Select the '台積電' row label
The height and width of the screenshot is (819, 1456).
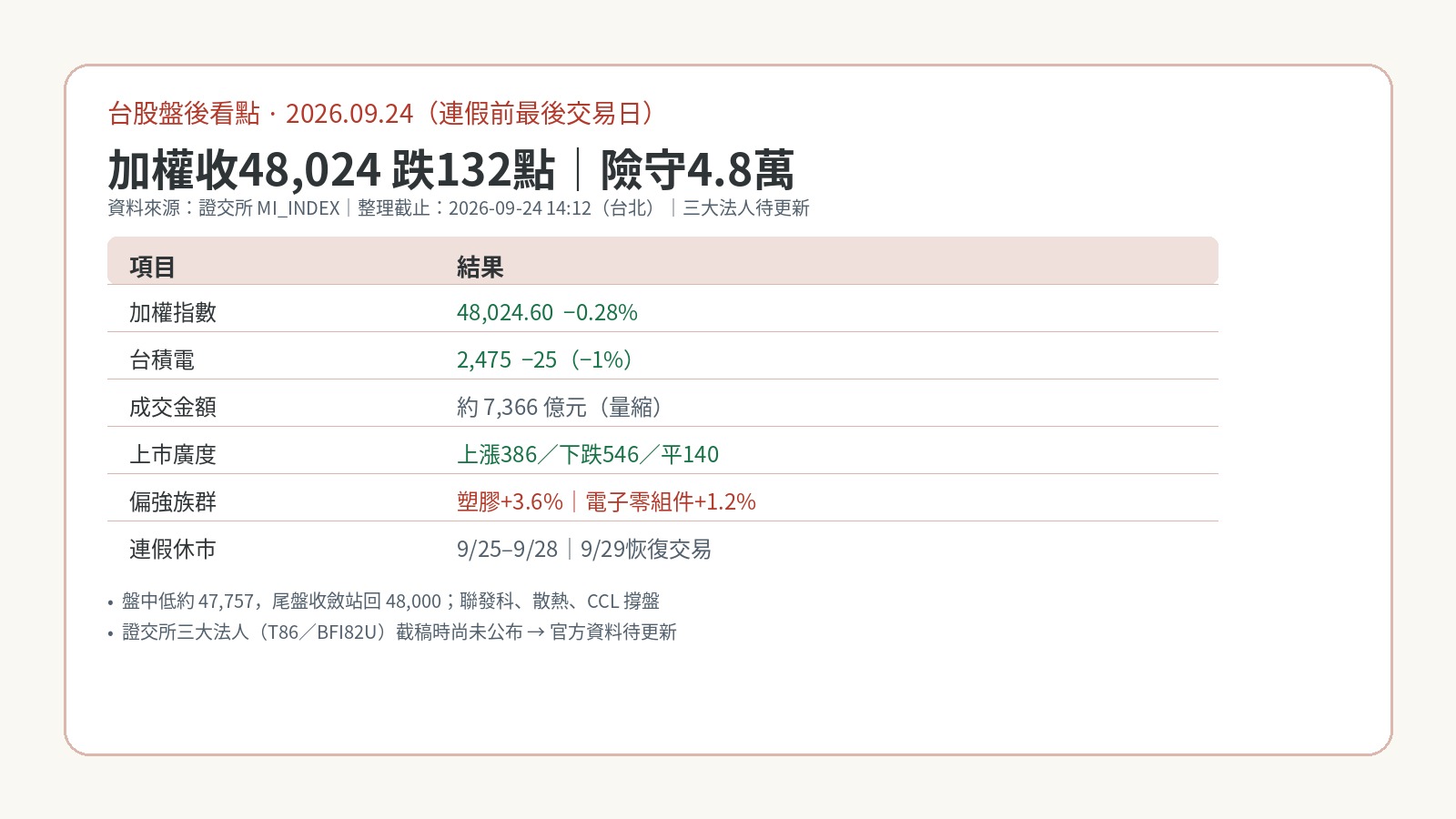point(162,359)
